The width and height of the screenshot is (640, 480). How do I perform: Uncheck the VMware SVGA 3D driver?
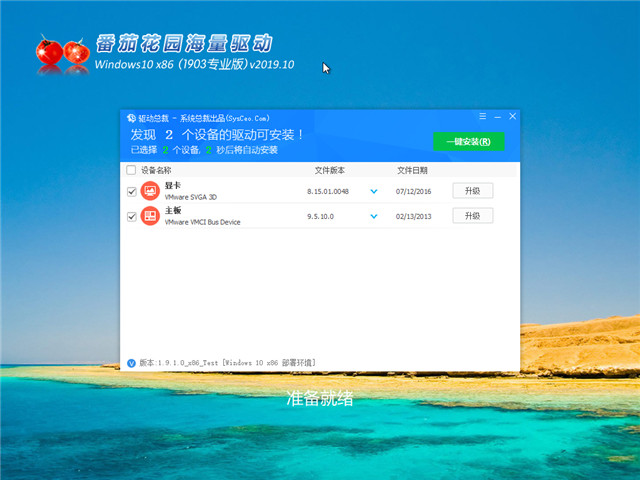pyautogui.click(x=131, y=191)
